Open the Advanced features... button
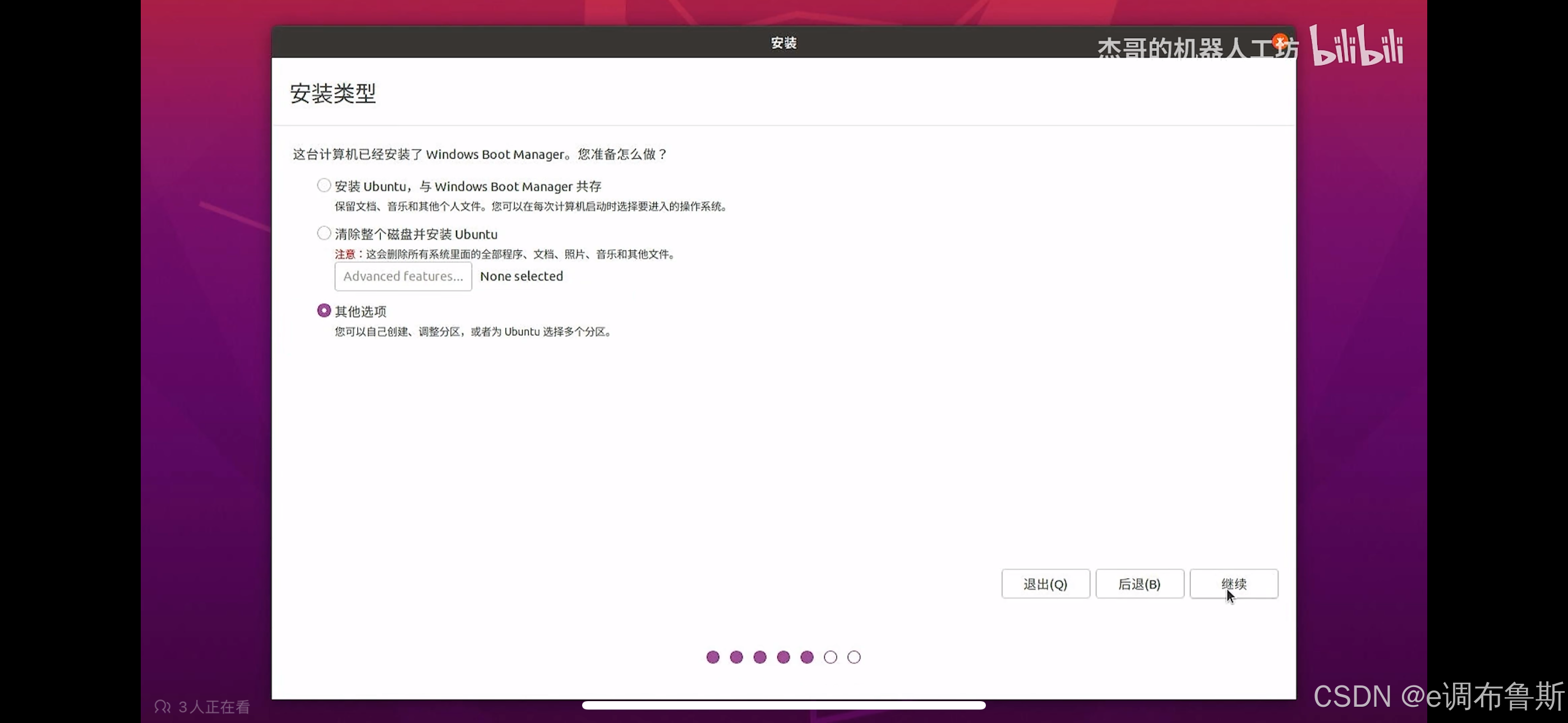Screen dimensions: 1568x723 (x=403, y=276)
